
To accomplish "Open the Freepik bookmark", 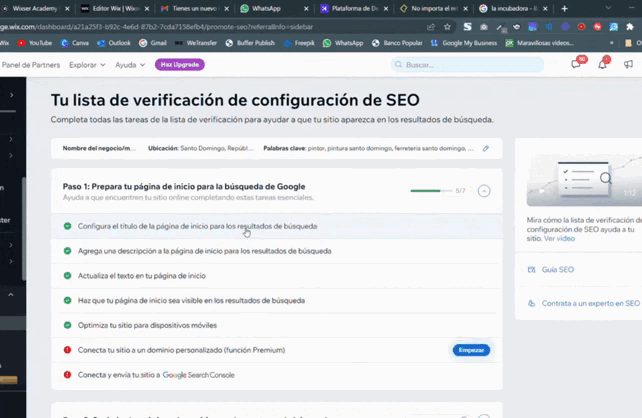I will click(x=299, y=43).
